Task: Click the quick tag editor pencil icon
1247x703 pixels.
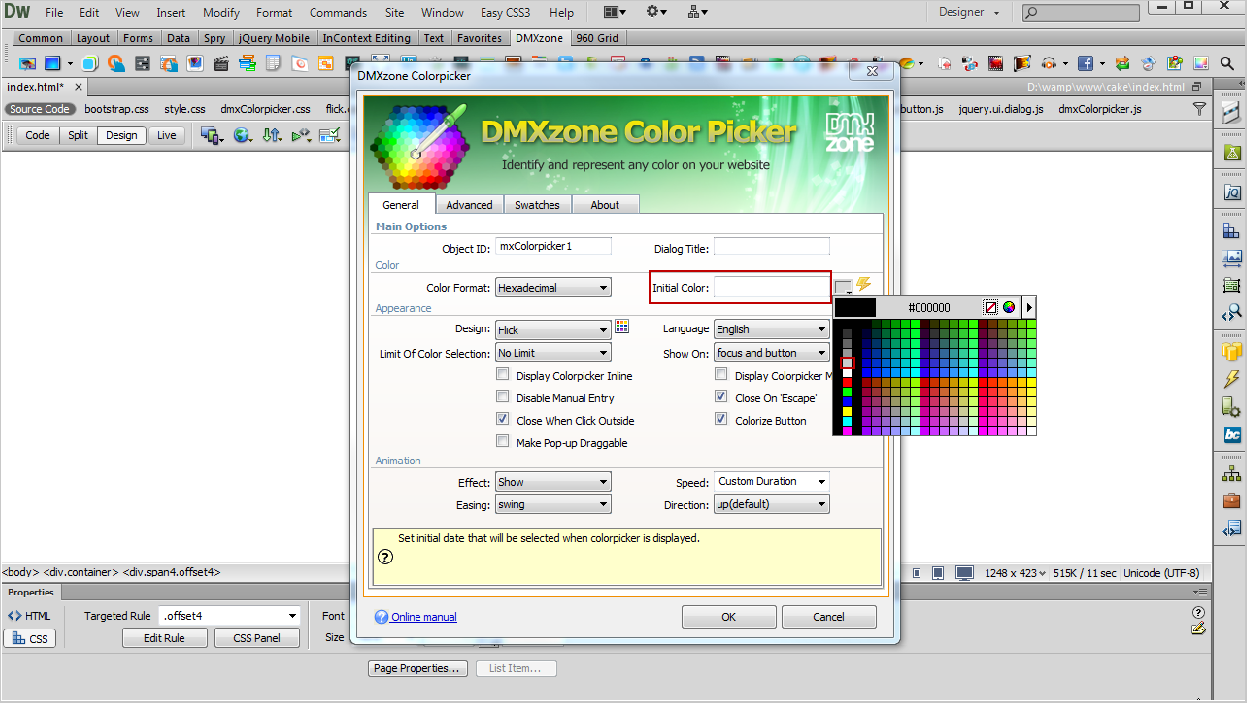Action: (1198, 629)
